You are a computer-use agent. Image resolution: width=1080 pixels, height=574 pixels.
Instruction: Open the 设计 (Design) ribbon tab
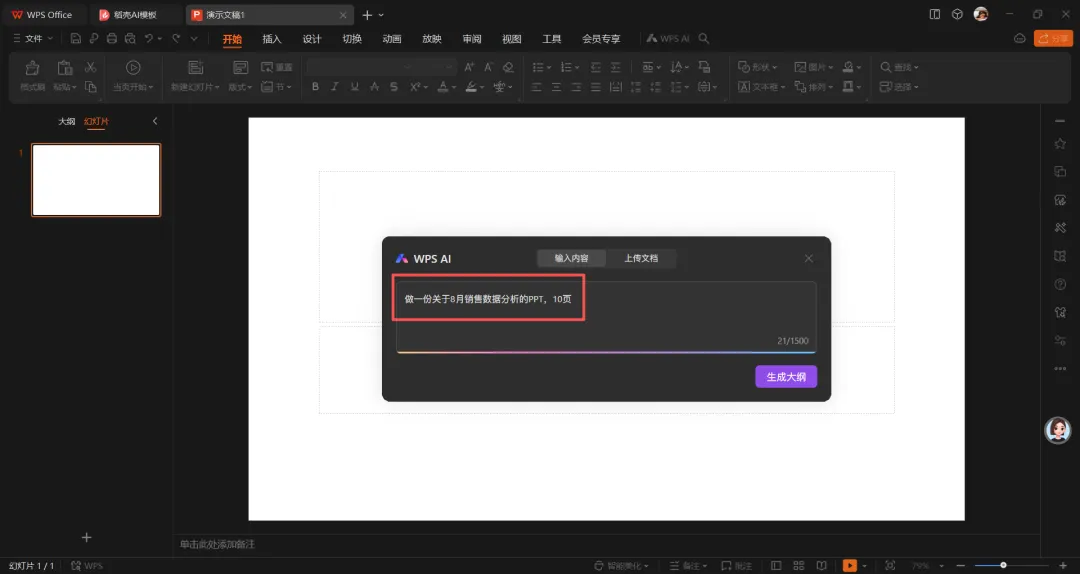pyautogui.click(x=312, y=39)
